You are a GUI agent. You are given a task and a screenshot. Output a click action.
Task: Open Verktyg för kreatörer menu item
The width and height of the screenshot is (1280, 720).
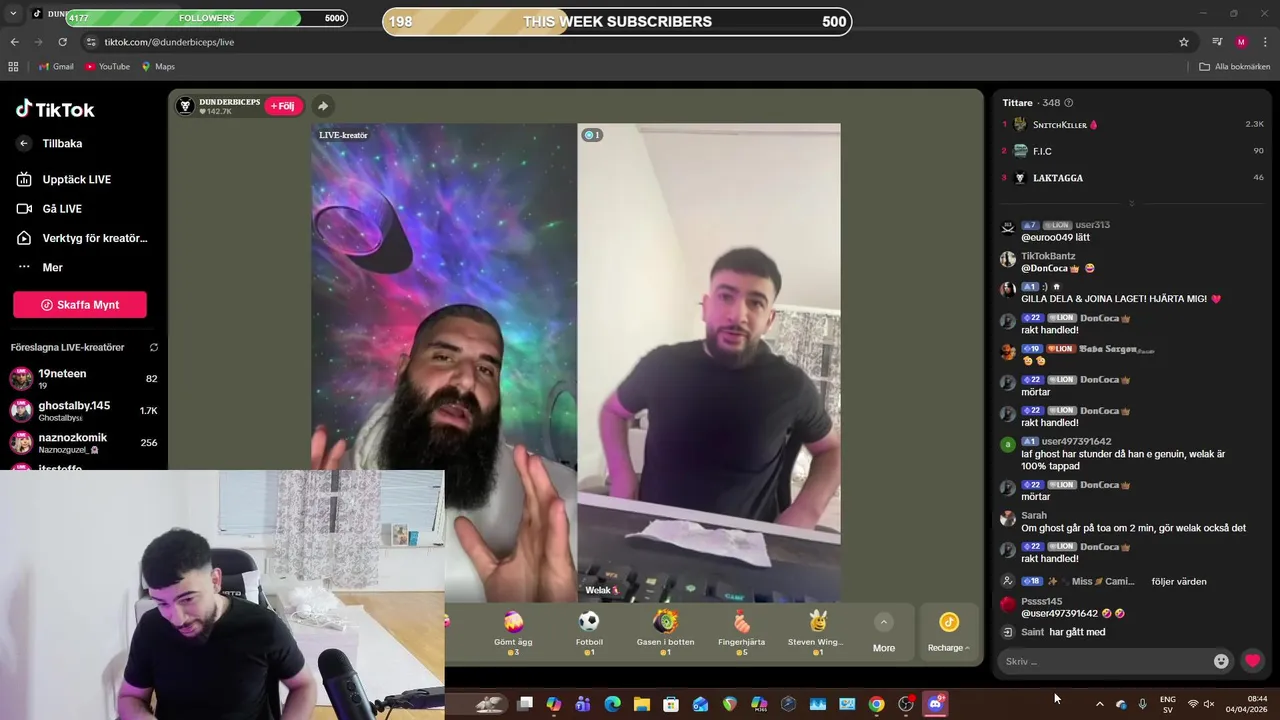[x=82, y=238]
